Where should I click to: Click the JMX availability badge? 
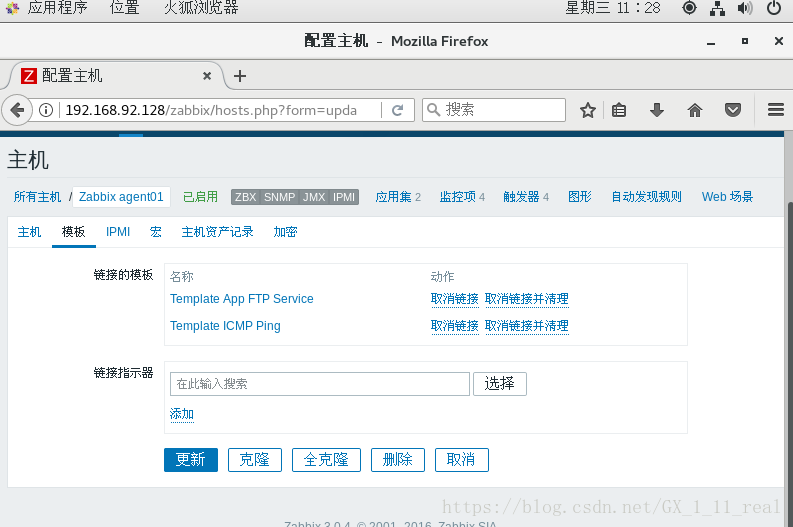tap(314, 197)
